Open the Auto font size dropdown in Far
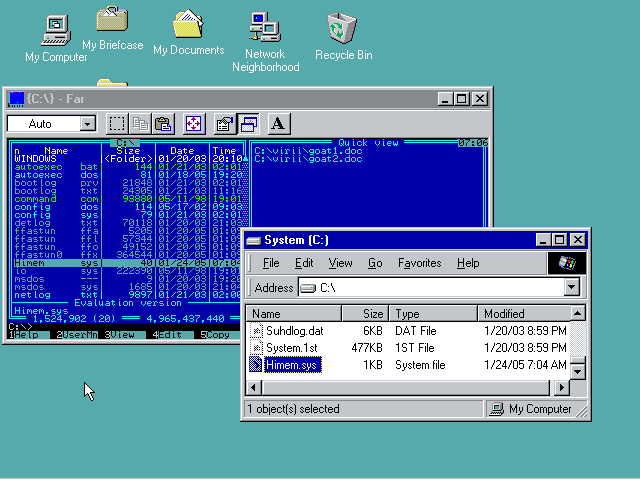The image size is (640, 480). click(x=87, y=124)
